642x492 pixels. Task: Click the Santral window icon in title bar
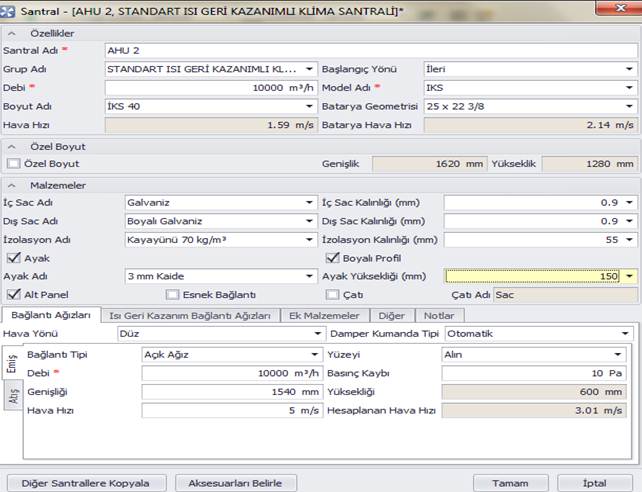pos(9,9)
